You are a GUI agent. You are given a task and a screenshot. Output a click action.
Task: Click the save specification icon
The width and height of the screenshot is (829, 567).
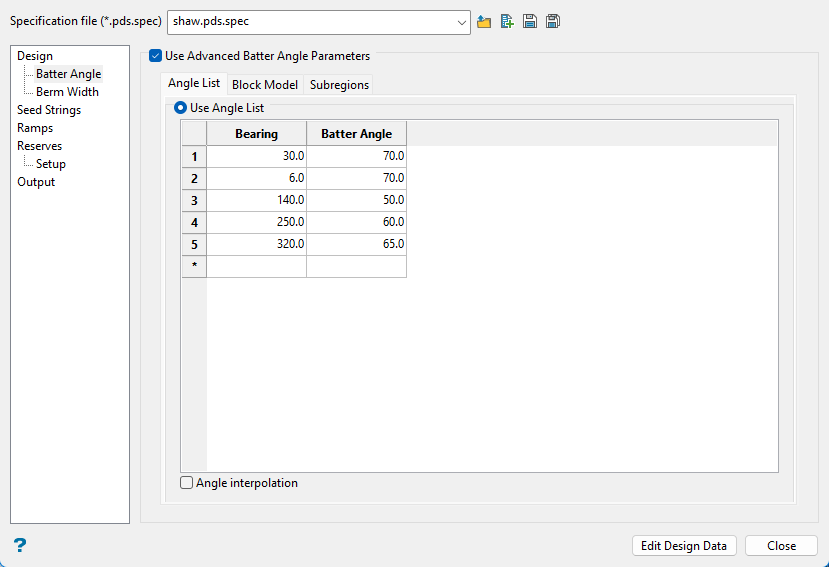point(530,21)
